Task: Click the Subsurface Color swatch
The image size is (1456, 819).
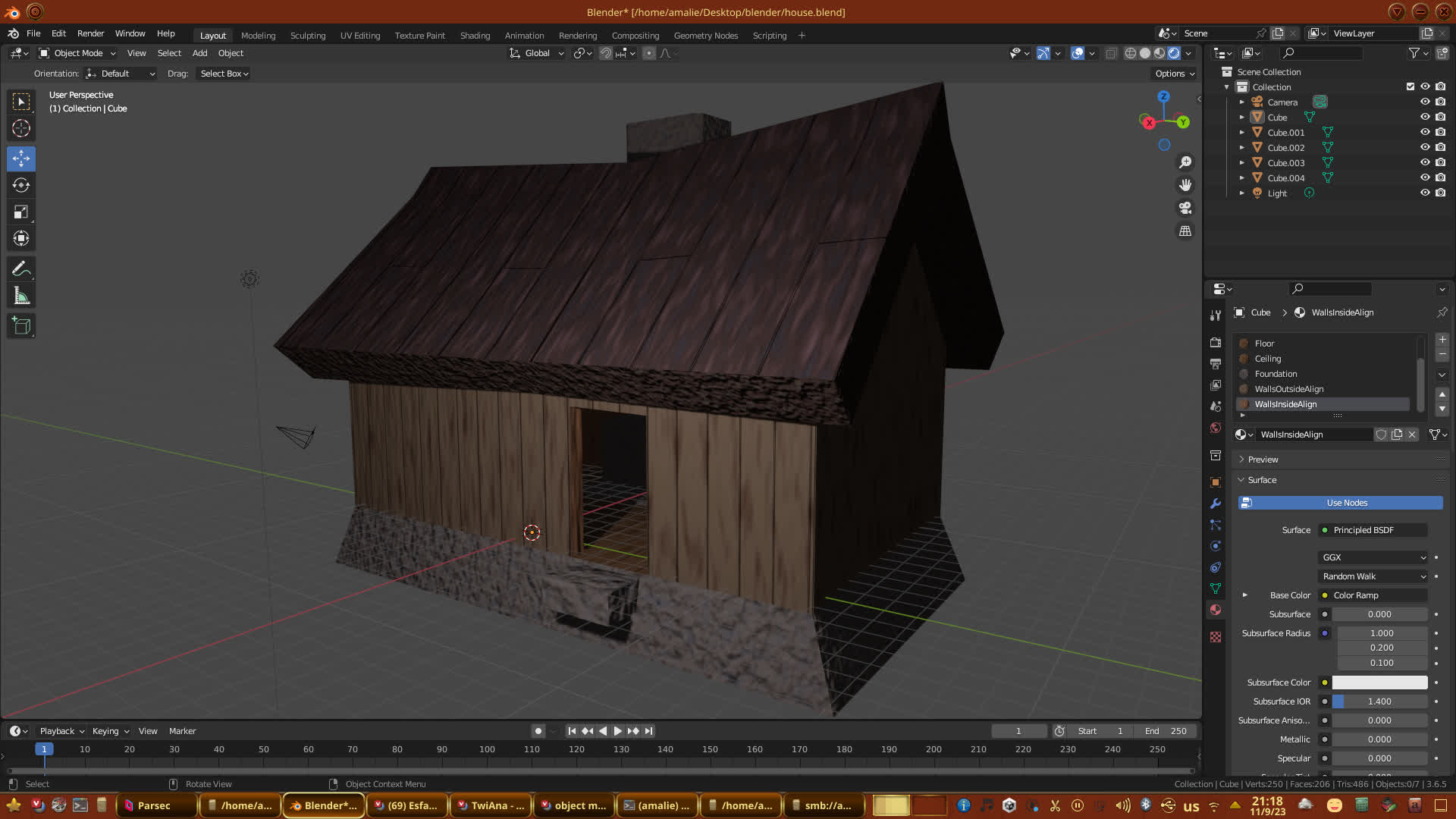Action: click(x=1379, y=682)
